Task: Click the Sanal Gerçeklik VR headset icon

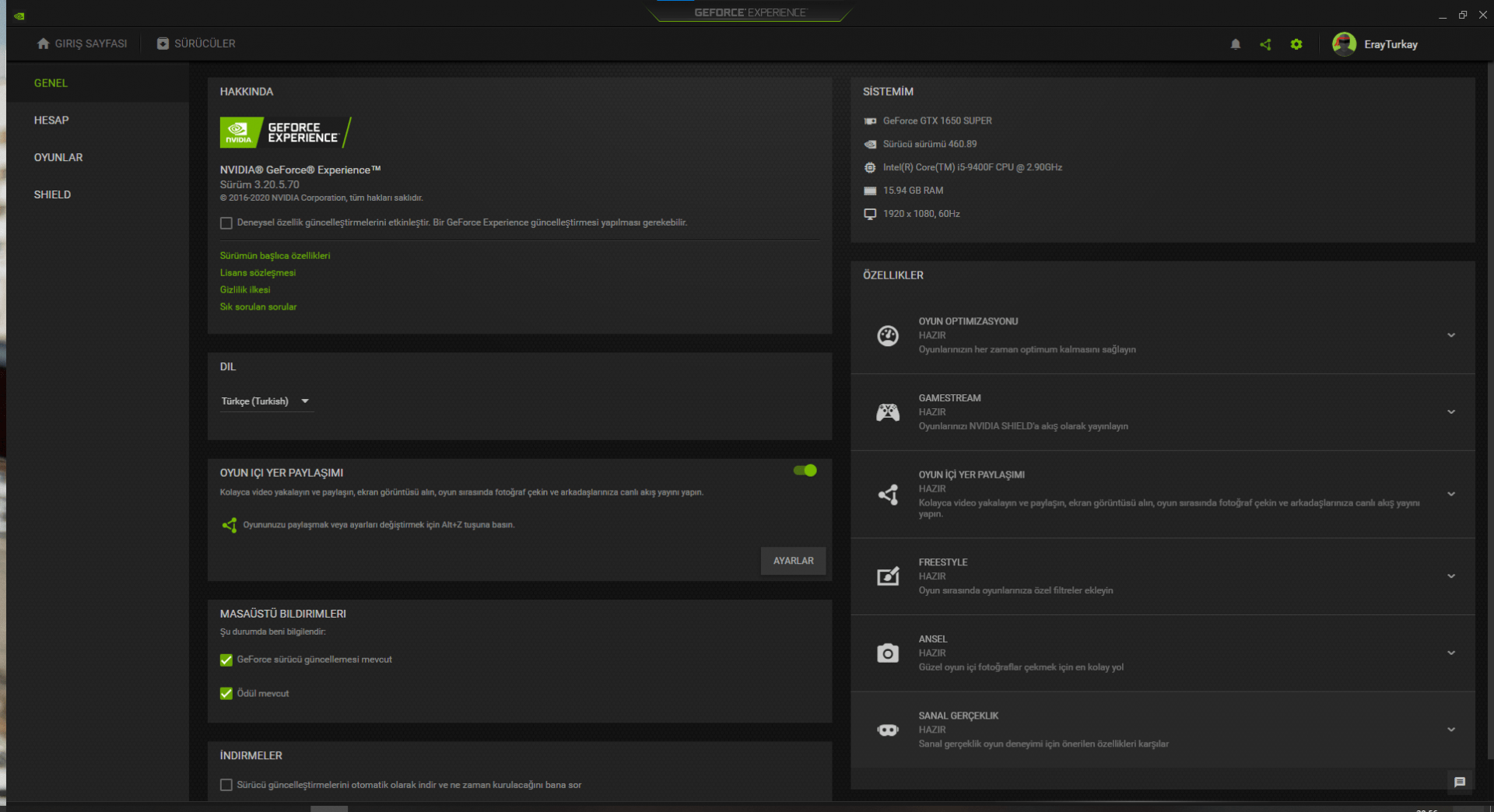Action: click(x=888, y=730)
